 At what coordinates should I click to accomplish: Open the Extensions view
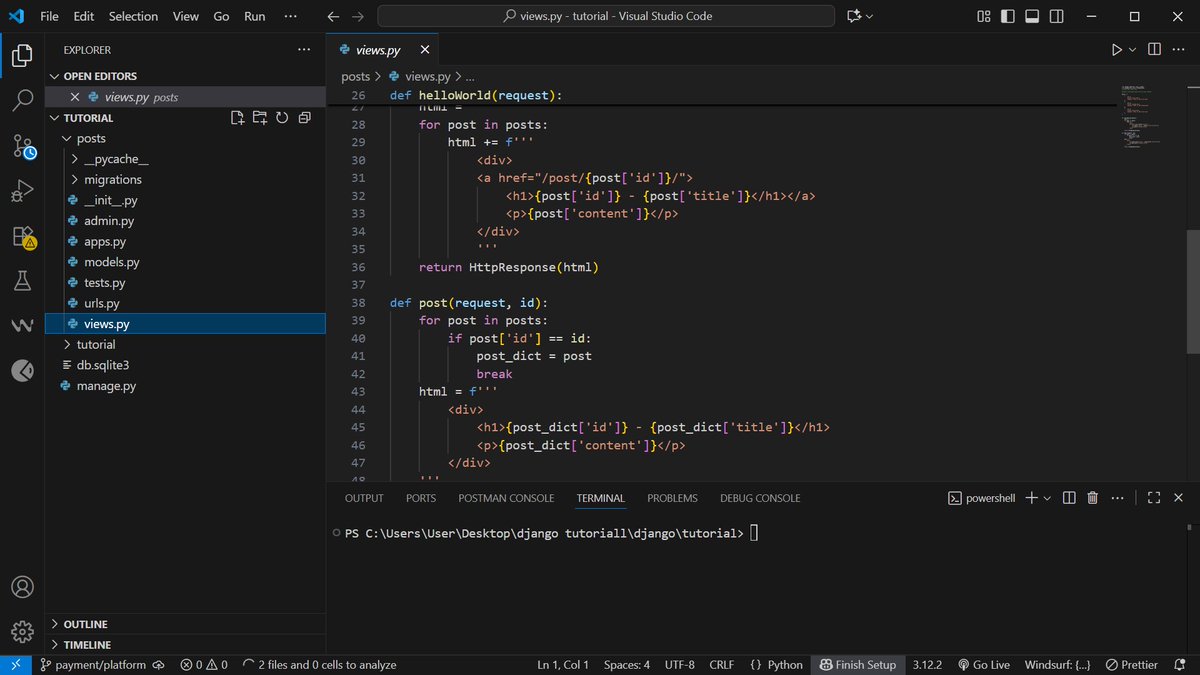coord(23,236)
